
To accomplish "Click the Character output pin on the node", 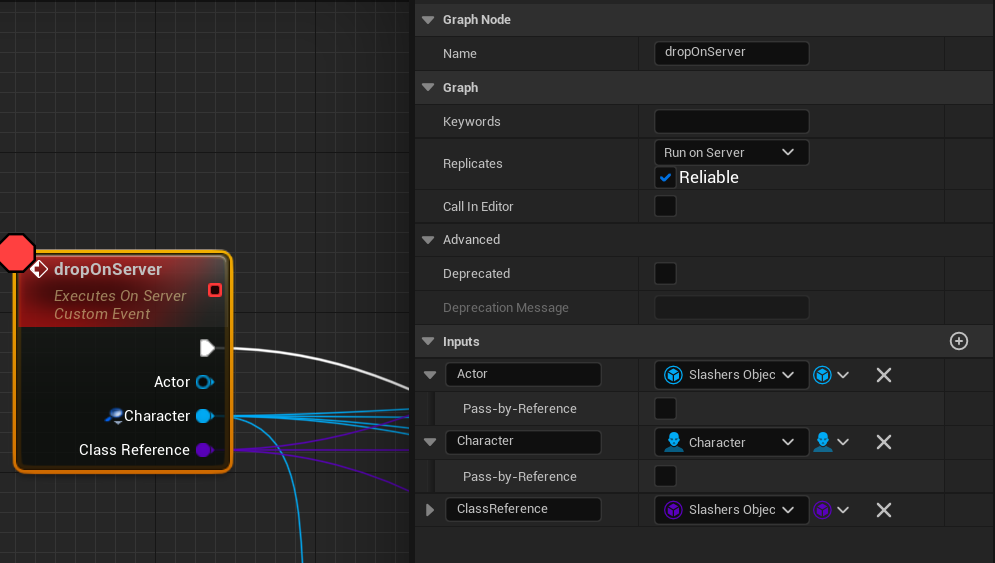I will coord(204,416).
